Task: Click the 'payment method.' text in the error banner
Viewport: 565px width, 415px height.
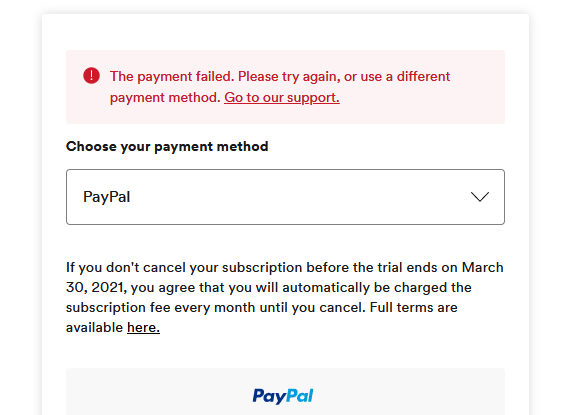Action: click(165, 98)
